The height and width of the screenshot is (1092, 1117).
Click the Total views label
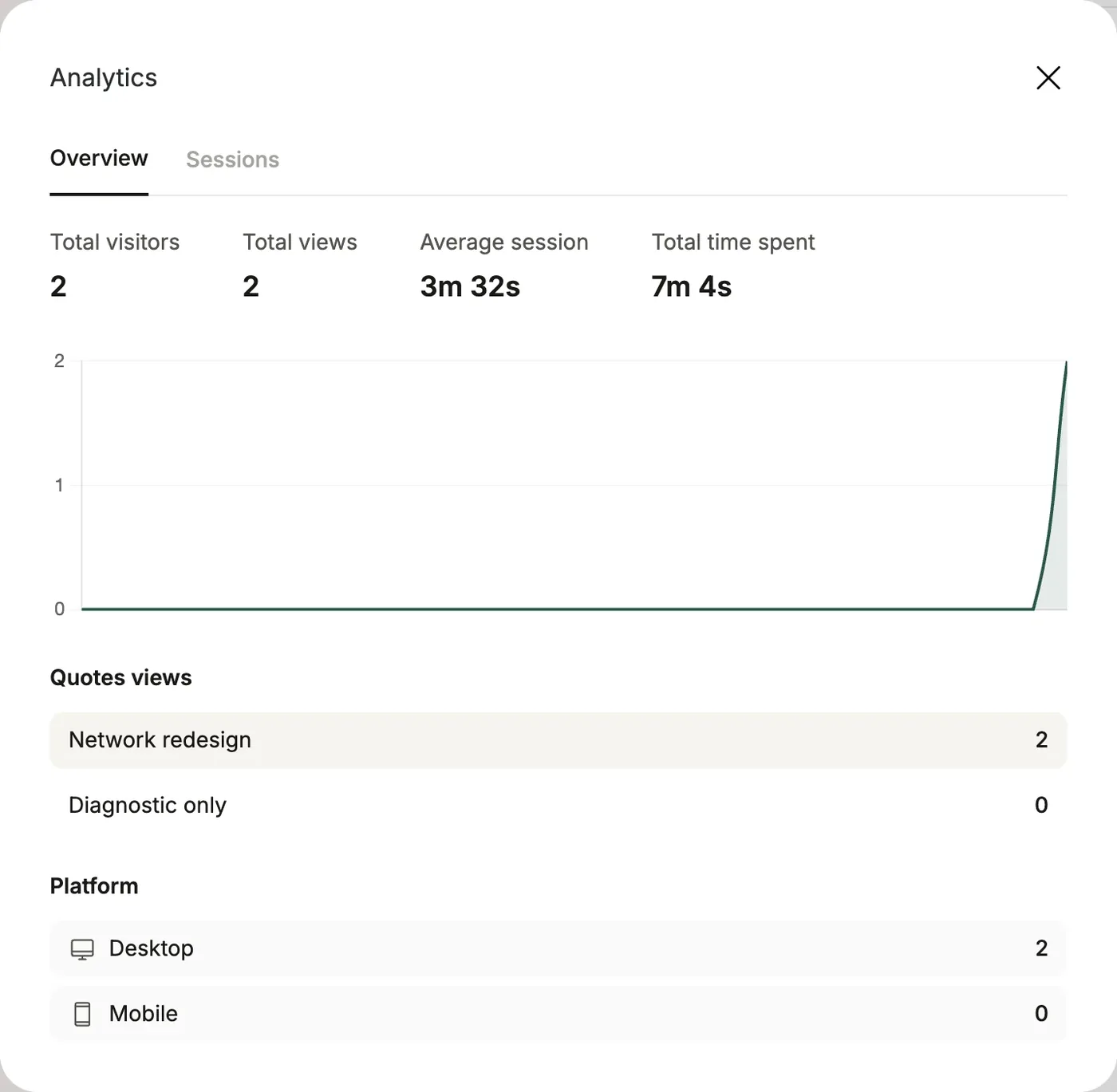click(x=300, y=242)
